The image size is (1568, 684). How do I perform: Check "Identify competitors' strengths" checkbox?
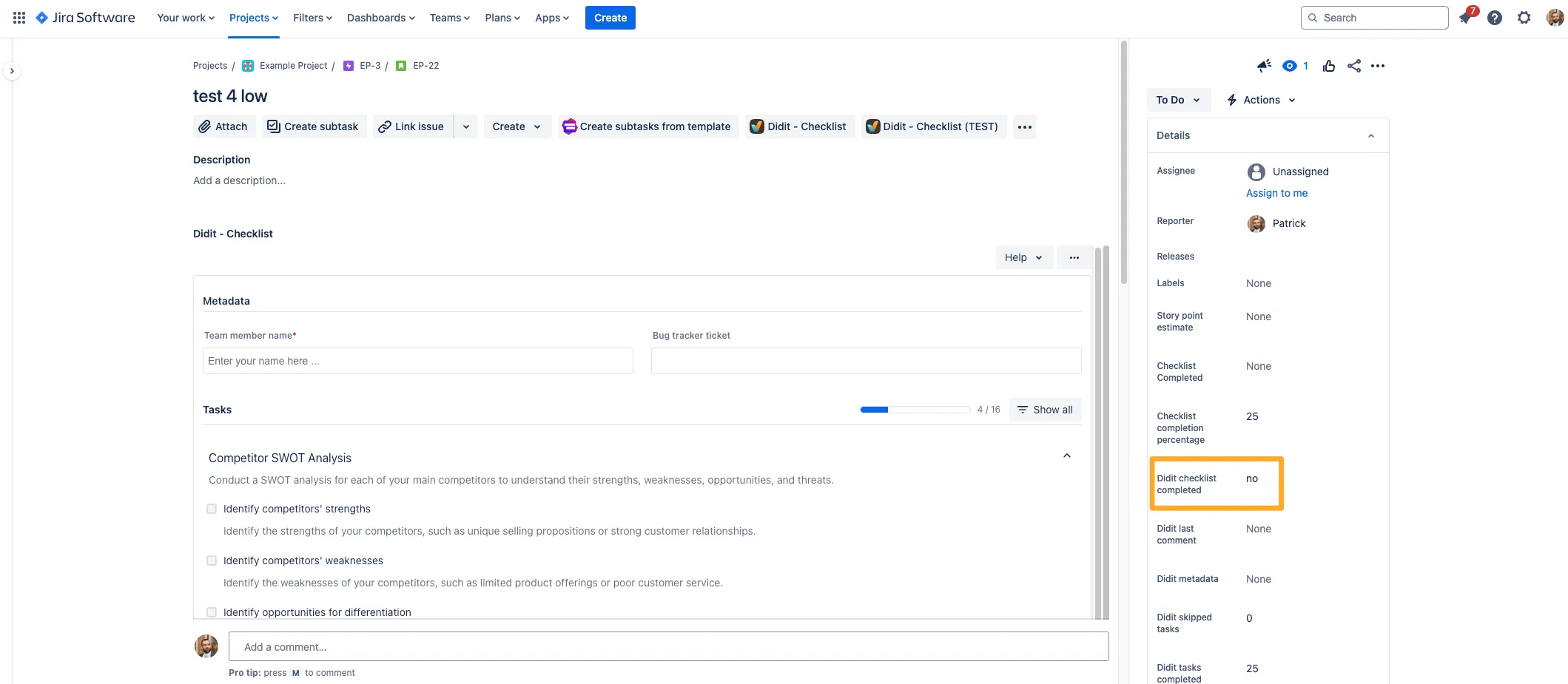tap(212, 509)
